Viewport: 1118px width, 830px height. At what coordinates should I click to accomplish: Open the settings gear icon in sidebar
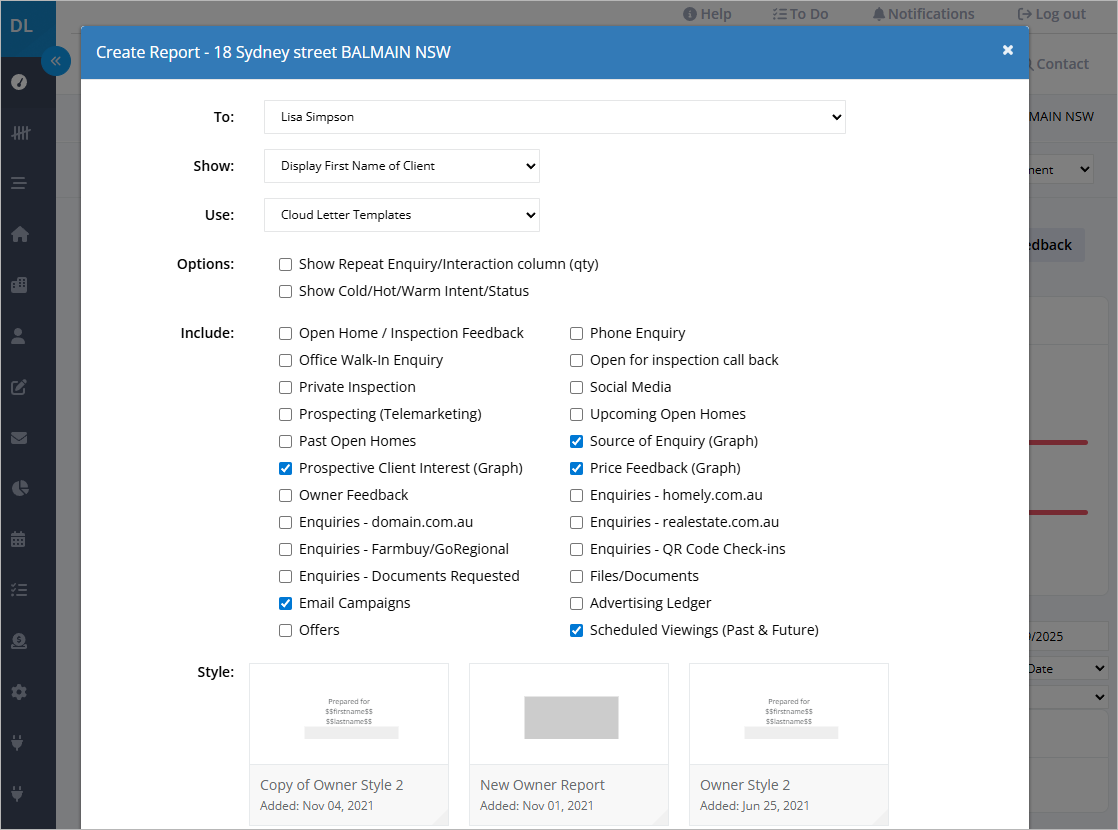pyautogui.click(x=19, y=692)
